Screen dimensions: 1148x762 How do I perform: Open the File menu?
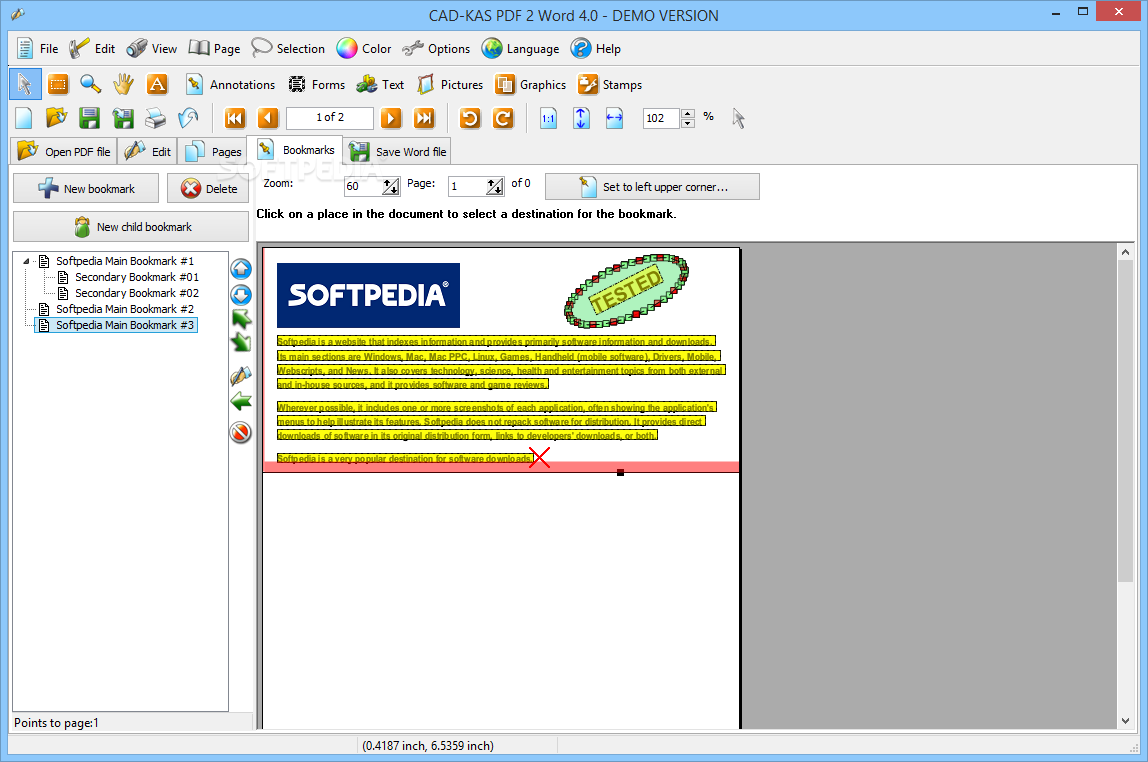37,49
